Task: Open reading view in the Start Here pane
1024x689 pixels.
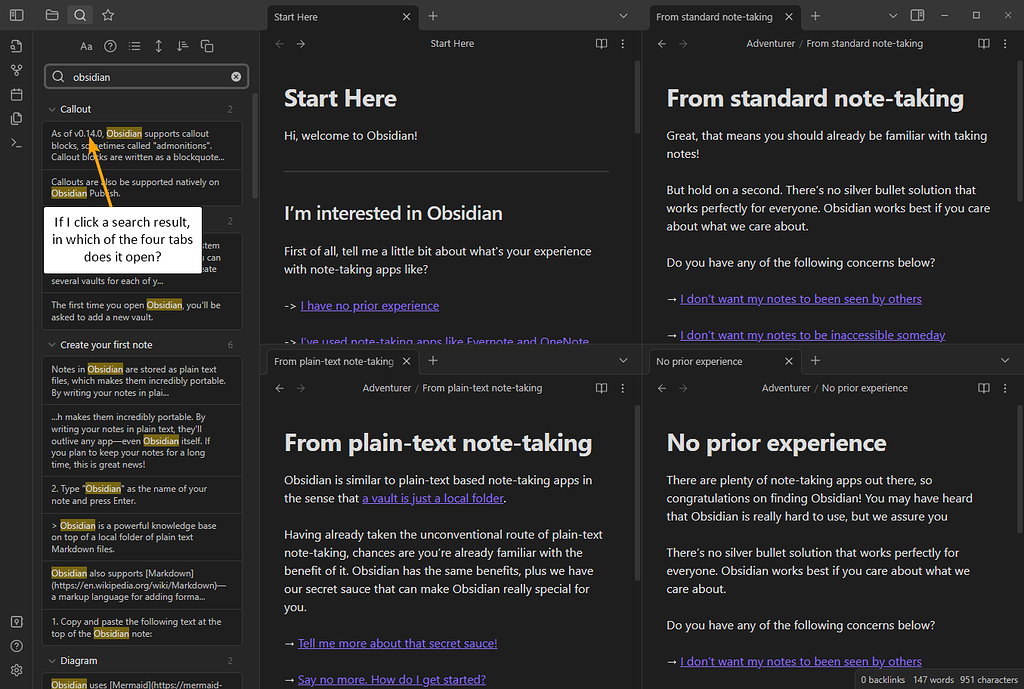Action: point(601,43)
